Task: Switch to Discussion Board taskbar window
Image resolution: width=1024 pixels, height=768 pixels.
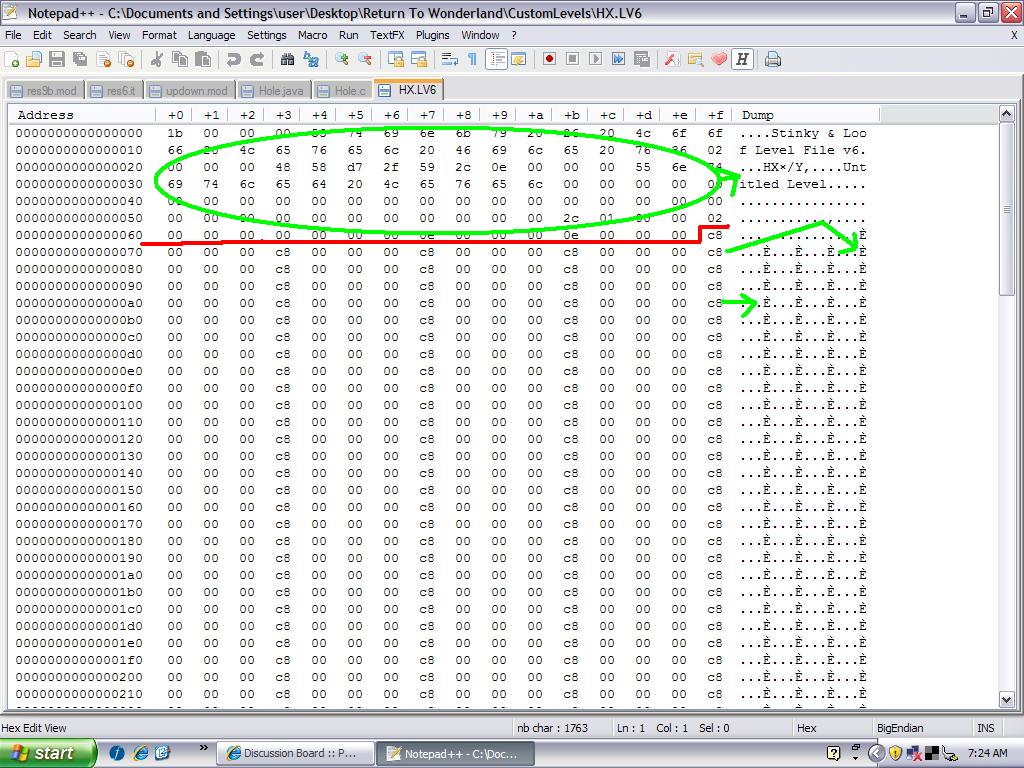Action: (296, 753)
